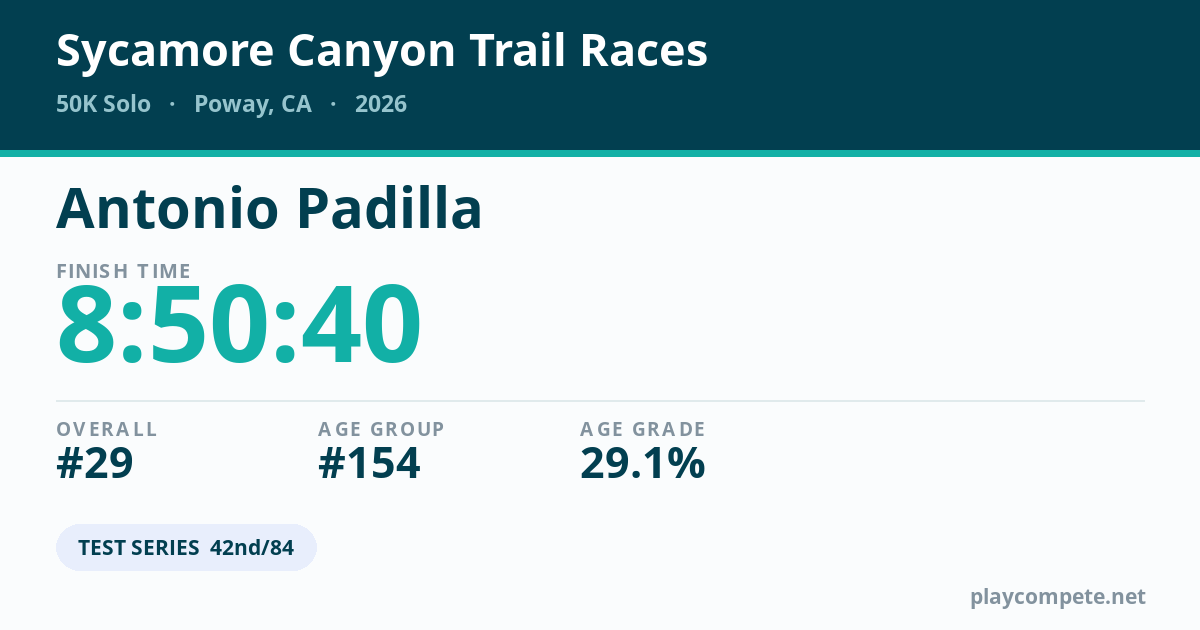This screenshot has height=630, width=1200.
Task: Click the teal accent bar under header
Action: 600,153
